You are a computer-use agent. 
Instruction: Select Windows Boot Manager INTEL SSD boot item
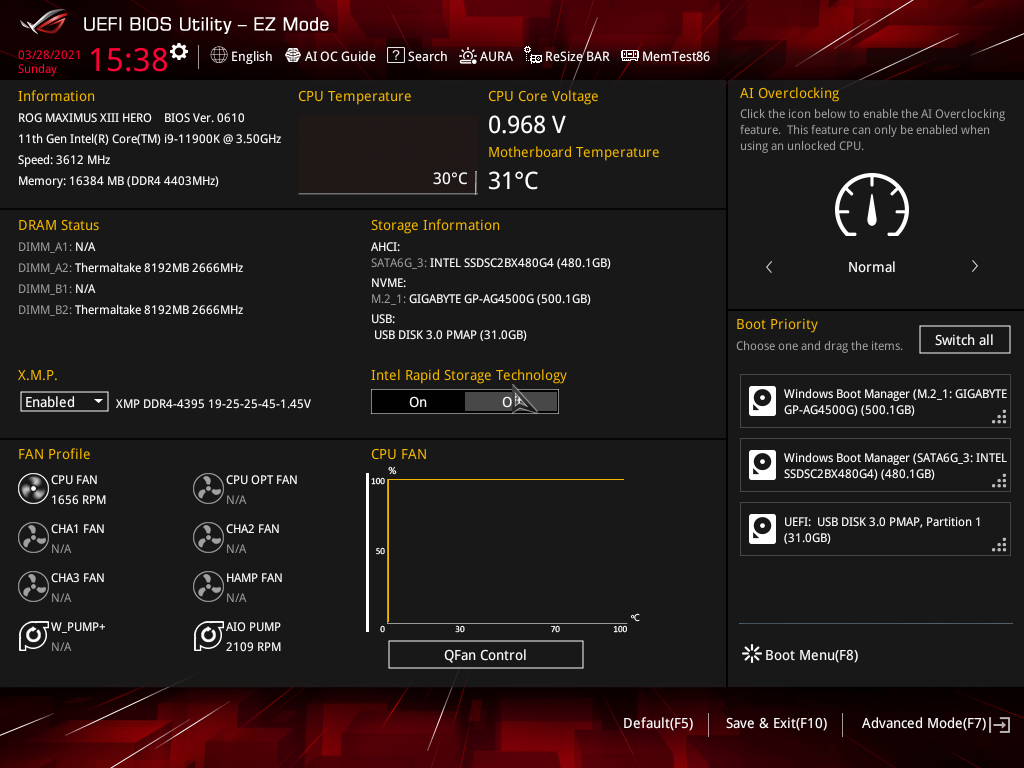pyautogui.click(x=875, y=465)
